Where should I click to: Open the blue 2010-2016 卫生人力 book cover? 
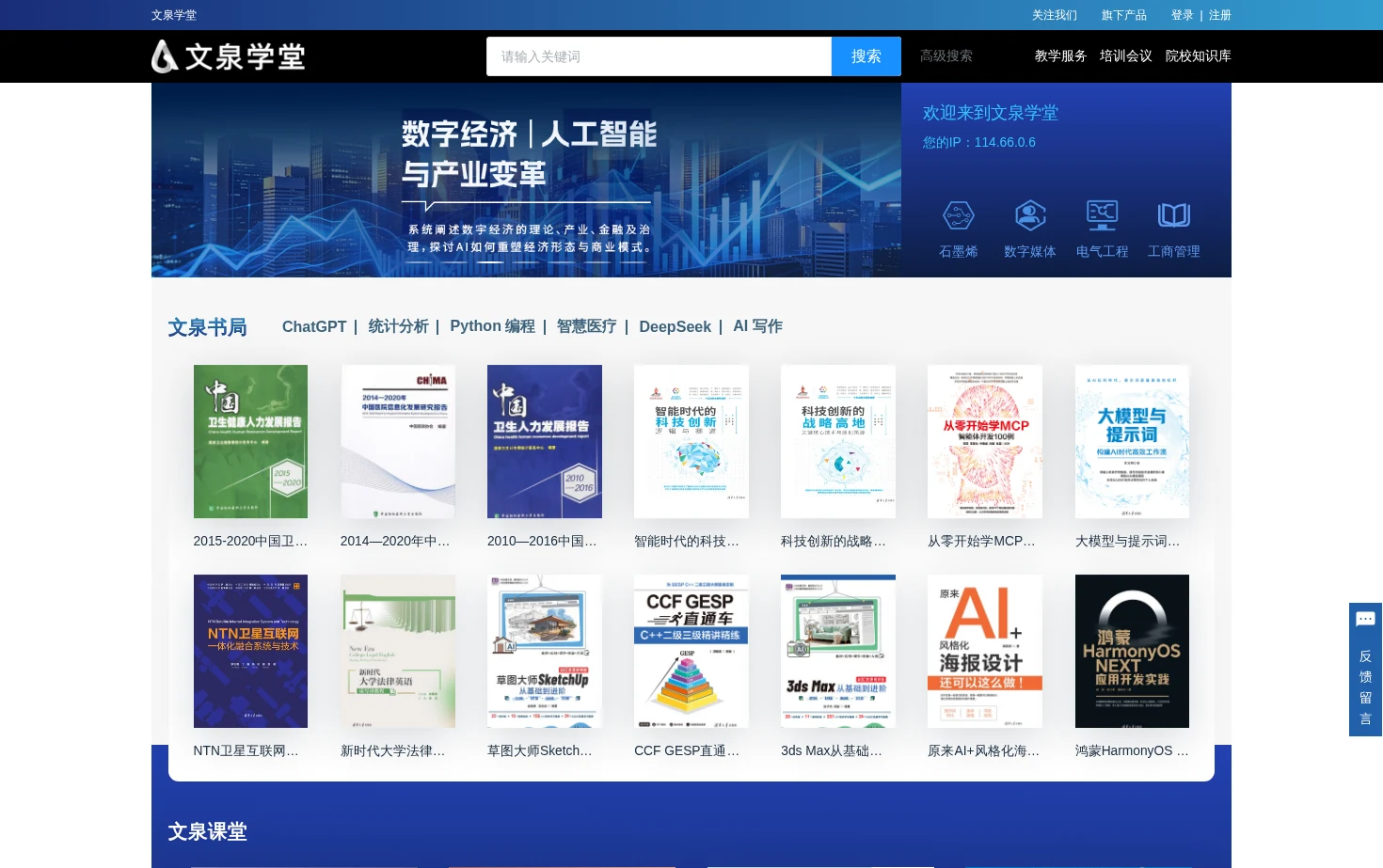(x=545, y=441)
